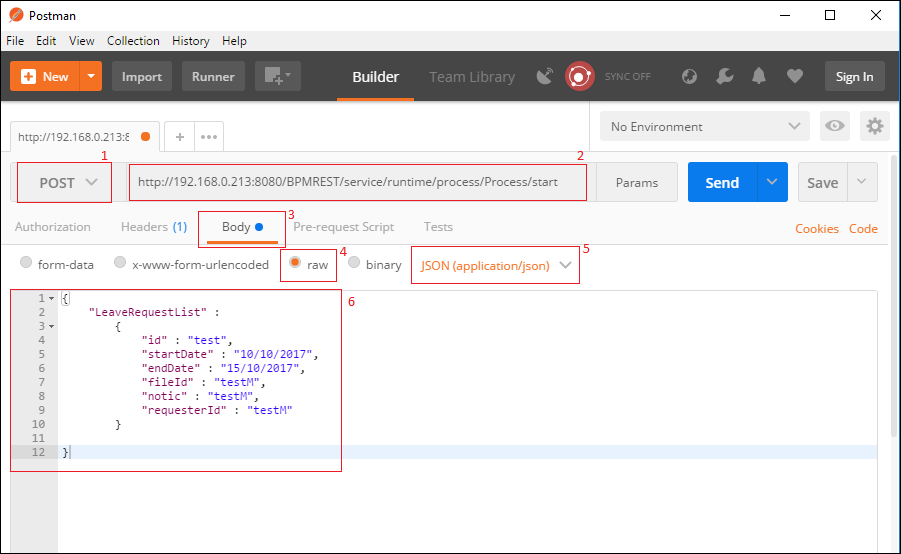
Task: Open the globe browse icon
Action: pyautogui.click(x=689, y=76)
